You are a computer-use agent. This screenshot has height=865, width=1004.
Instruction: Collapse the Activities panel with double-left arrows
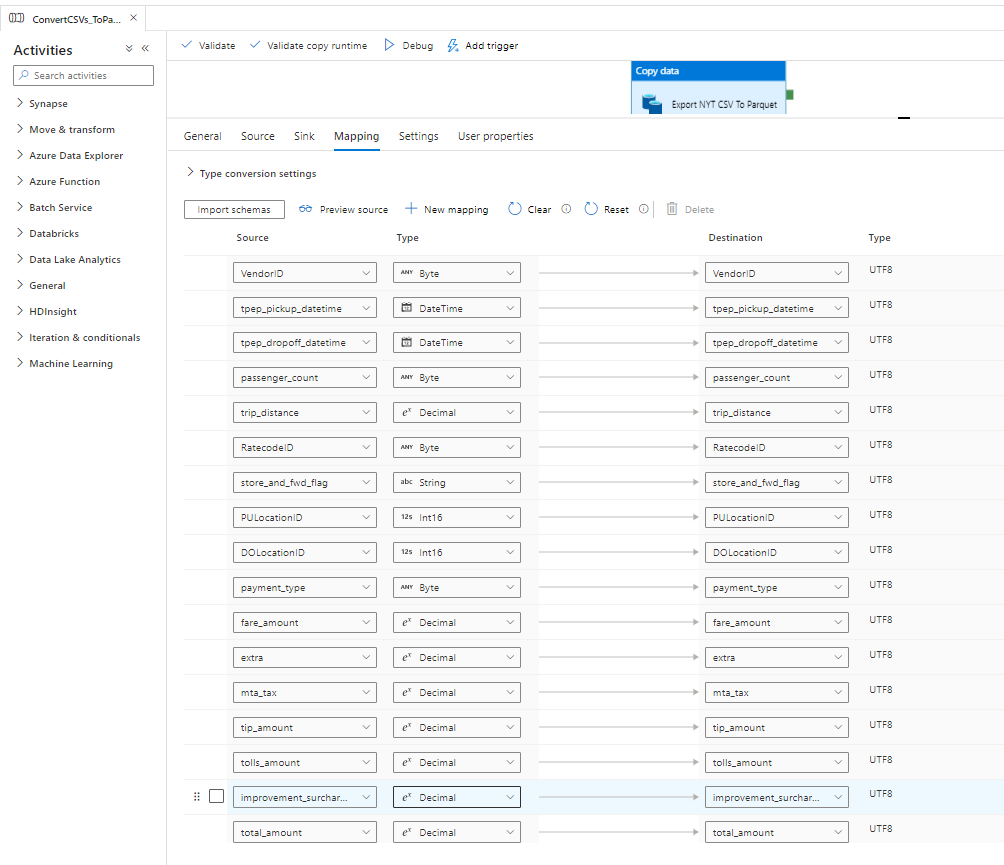[x=145, y=48]
